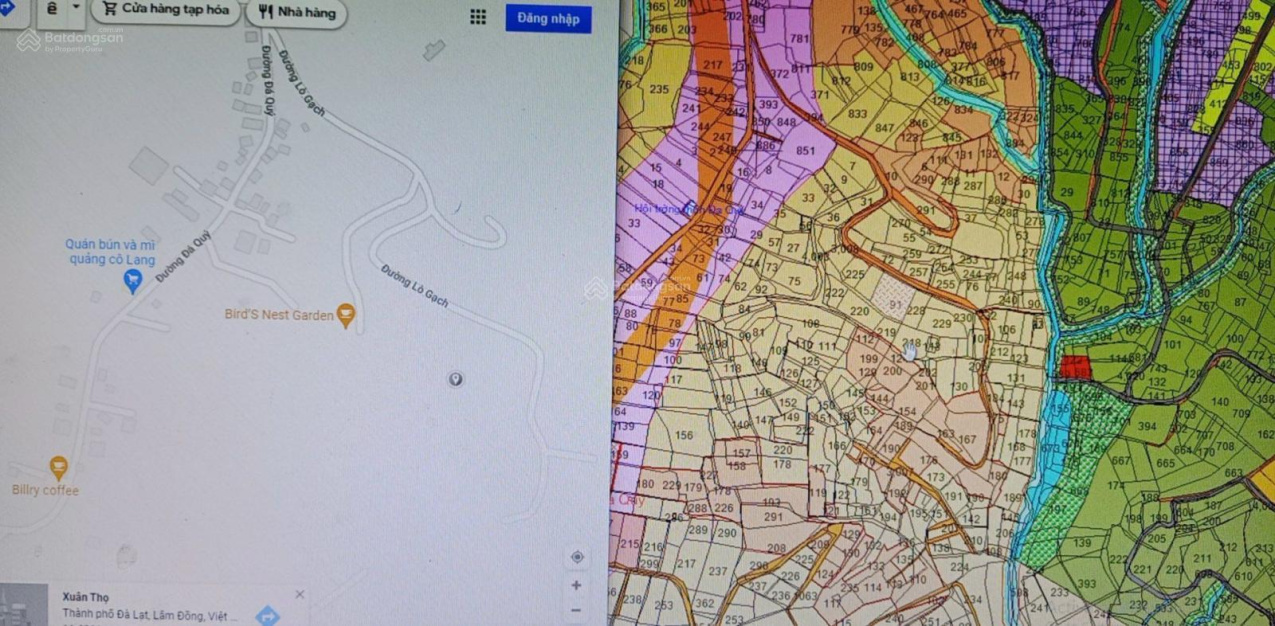Click the Đăng nhập sign-in button

coord(548,19)
